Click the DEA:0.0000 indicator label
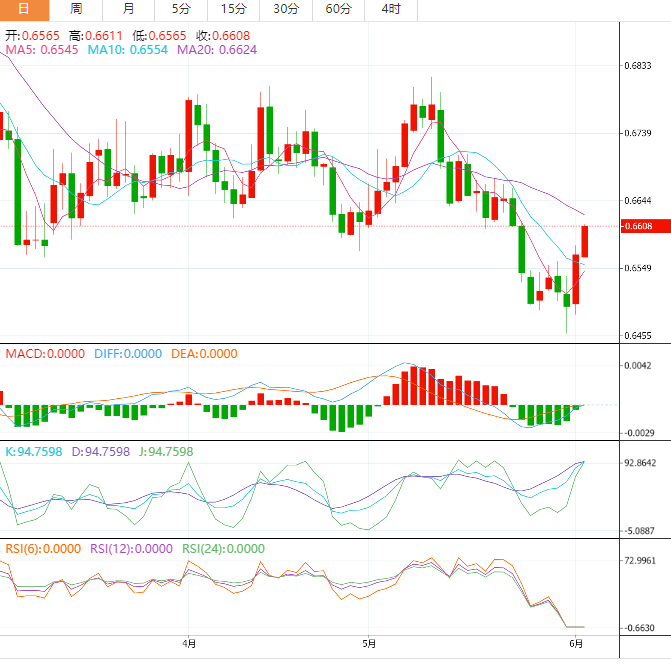Image resolution: width=671 pixels, height=668 pixels. [204, 354]
